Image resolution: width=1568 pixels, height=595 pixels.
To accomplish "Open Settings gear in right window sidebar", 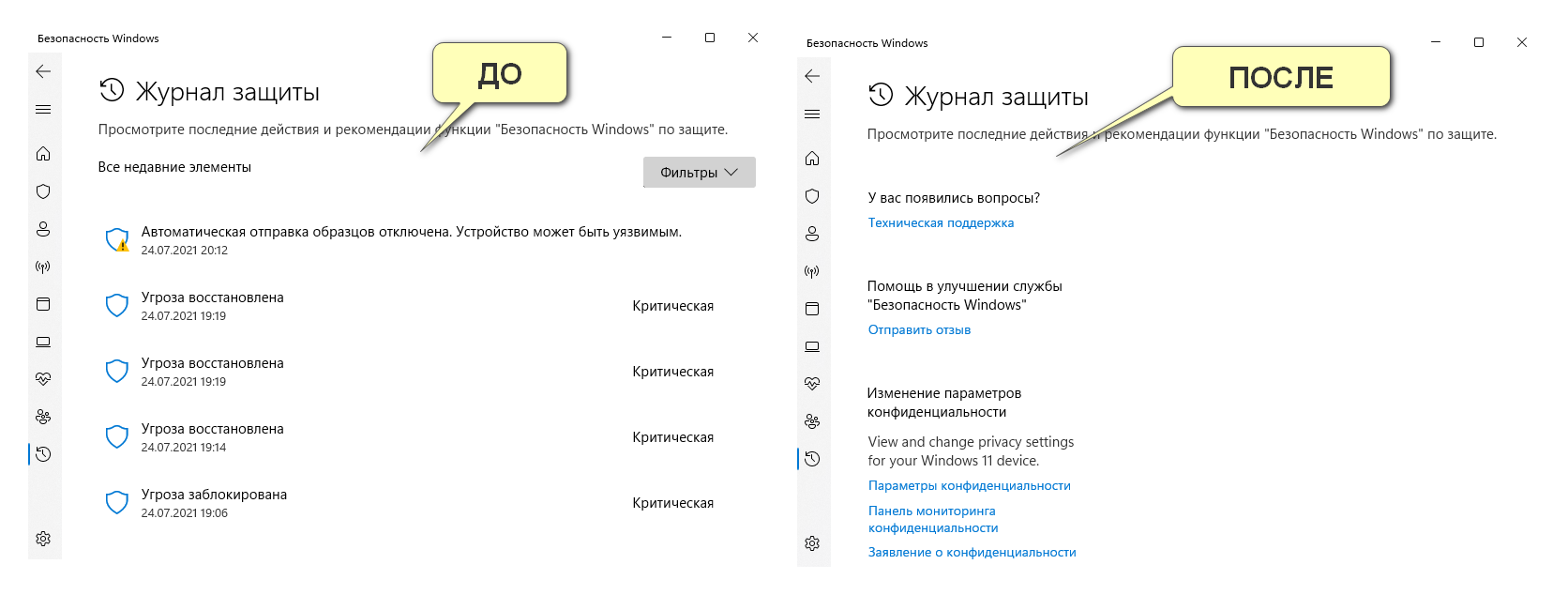I will [812, 543].
